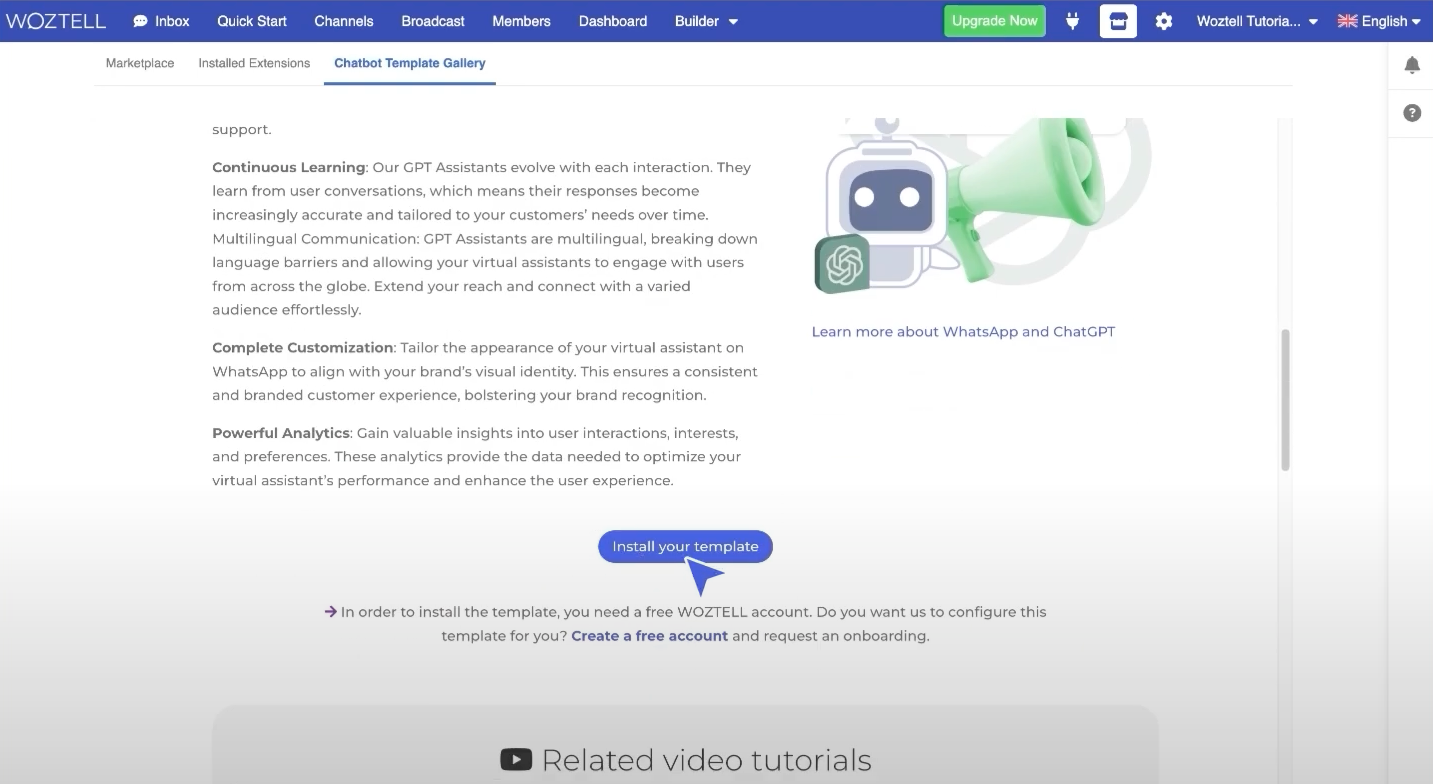
Task: Click the page vertical scrollbar thumb
Action: point(1285,400)
